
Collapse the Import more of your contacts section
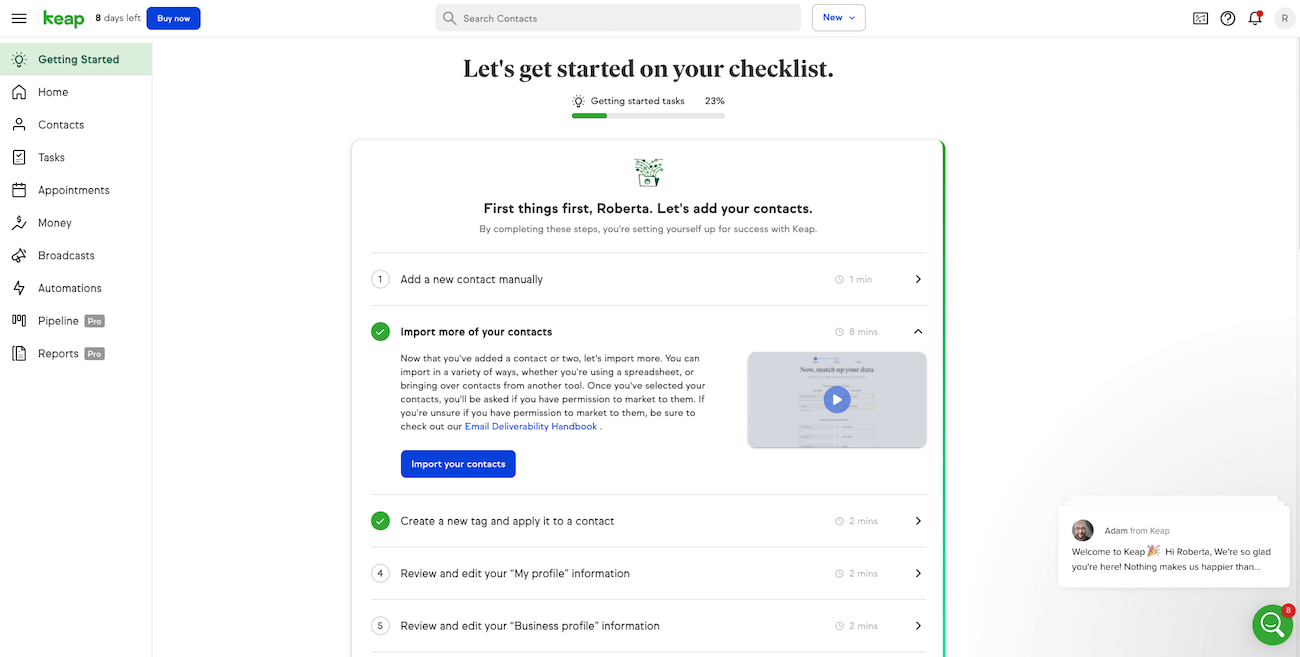coord(918,331)
